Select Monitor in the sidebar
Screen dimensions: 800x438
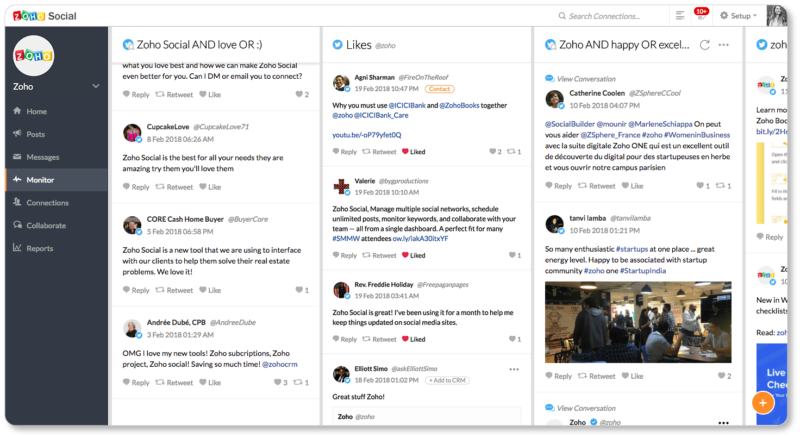click(40, 180)
